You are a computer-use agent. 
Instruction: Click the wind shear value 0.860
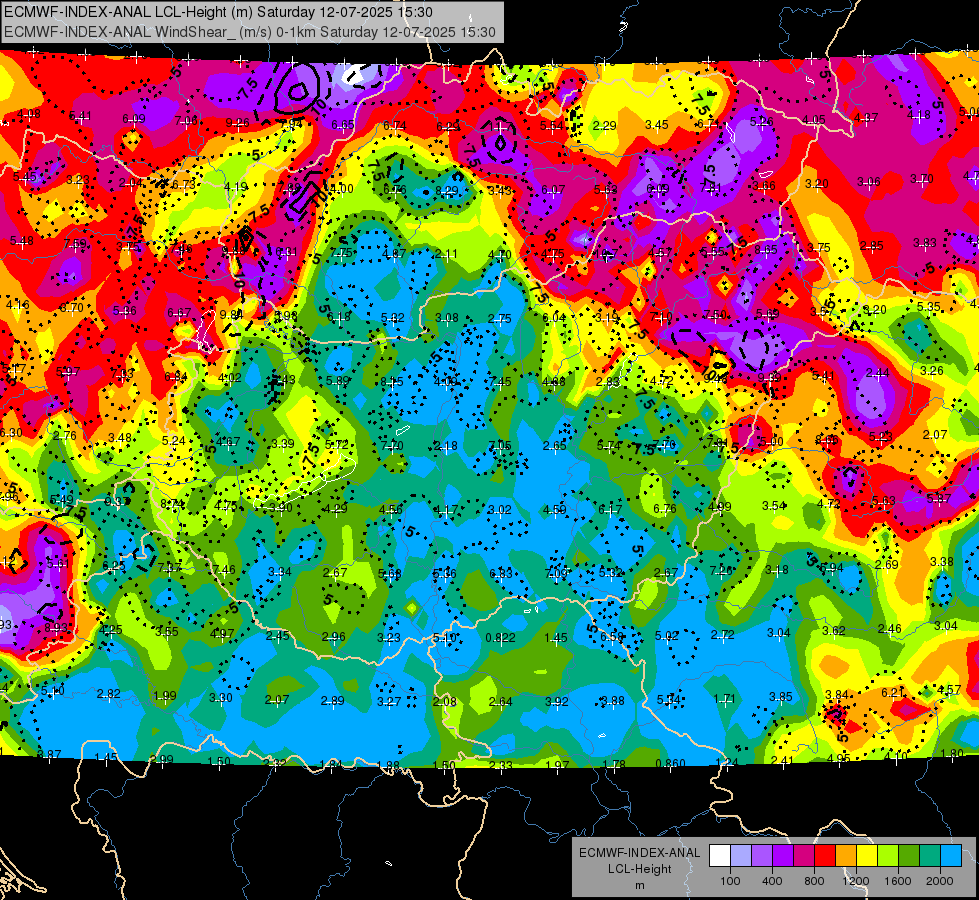pos(671,763)
